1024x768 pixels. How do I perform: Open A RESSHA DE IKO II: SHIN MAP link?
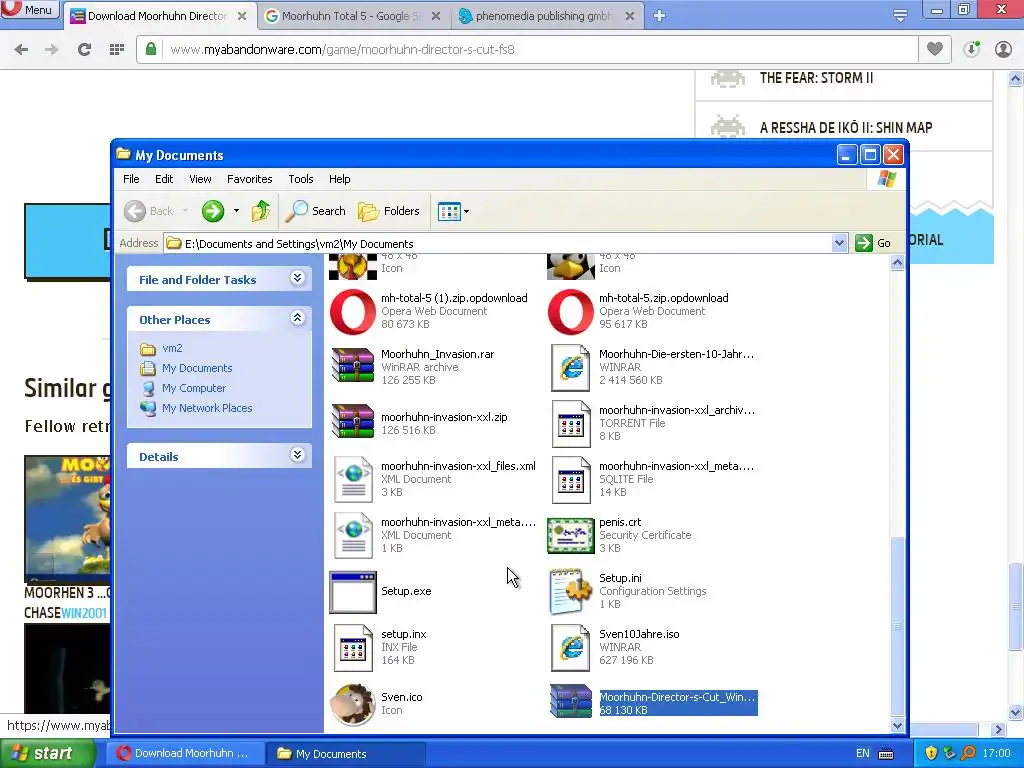click(x=846, y=127)
